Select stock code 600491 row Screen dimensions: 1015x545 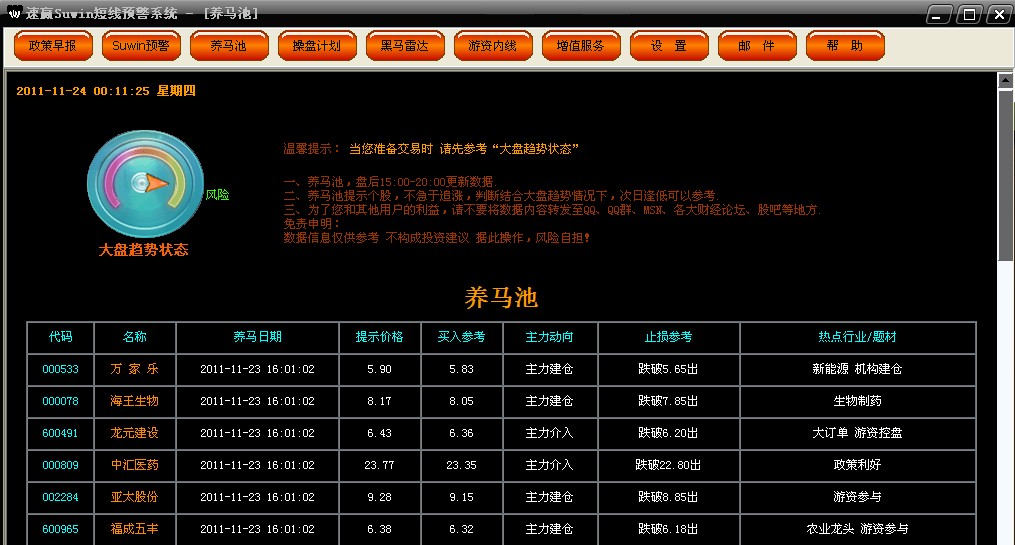(60, 433)
